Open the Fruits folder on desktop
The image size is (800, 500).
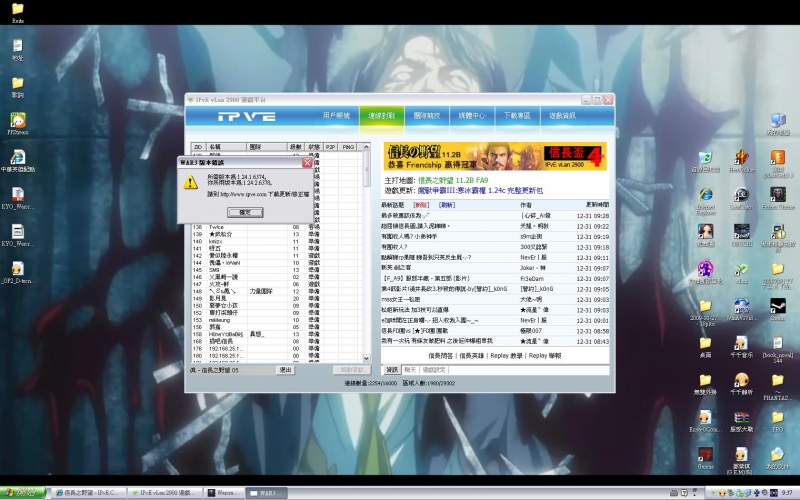[x=17, y=12]
